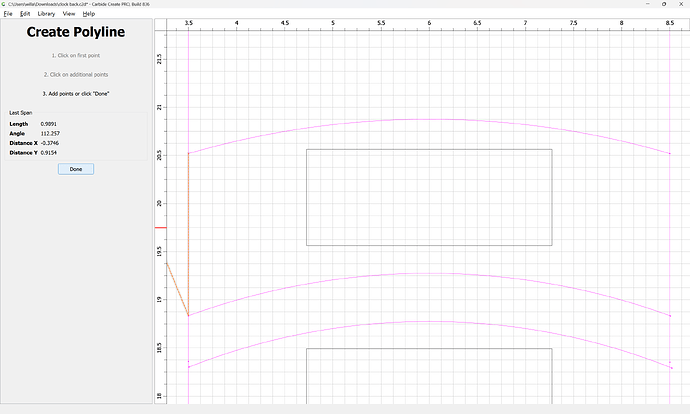This screenshot has height=414, width=690.
Task: Click the Distance Y value 0.9154
Action: coord(49,153)
